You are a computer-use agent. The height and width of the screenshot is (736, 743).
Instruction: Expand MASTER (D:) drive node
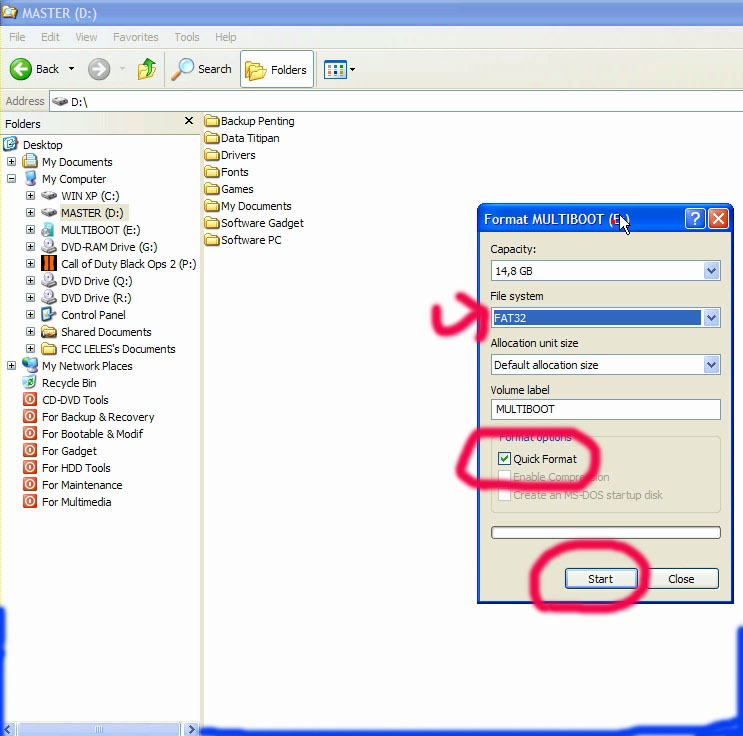tap(30, 213)
